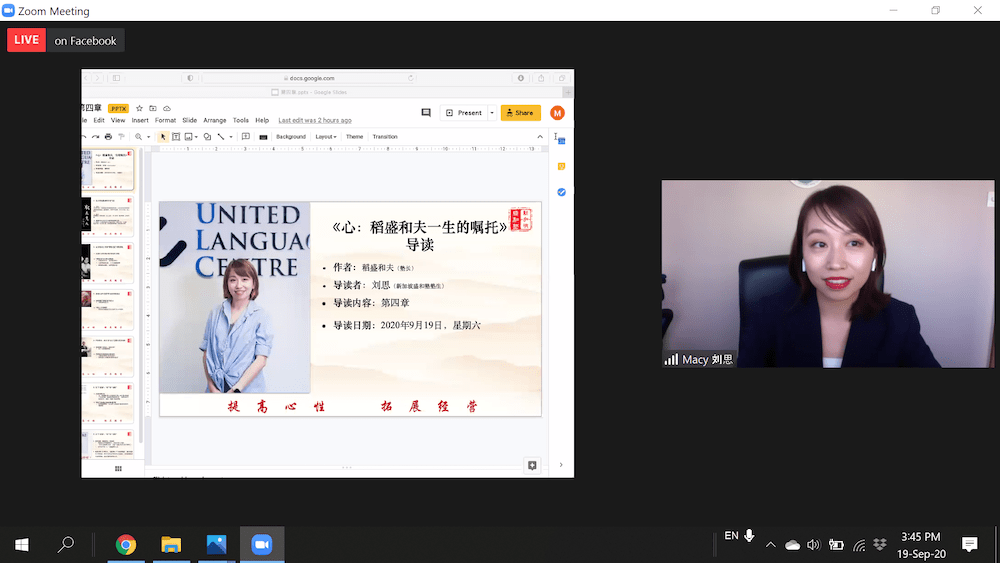Screen dimensions: 1000x563
Task: Toggle slide grid view button
Action: [x=118, y=468]
